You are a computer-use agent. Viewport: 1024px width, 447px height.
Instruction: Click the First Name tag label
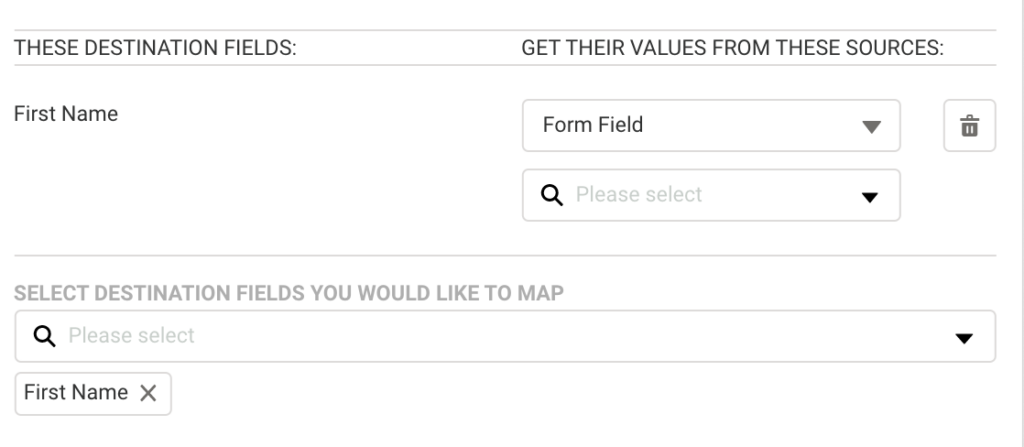[76, 392]
